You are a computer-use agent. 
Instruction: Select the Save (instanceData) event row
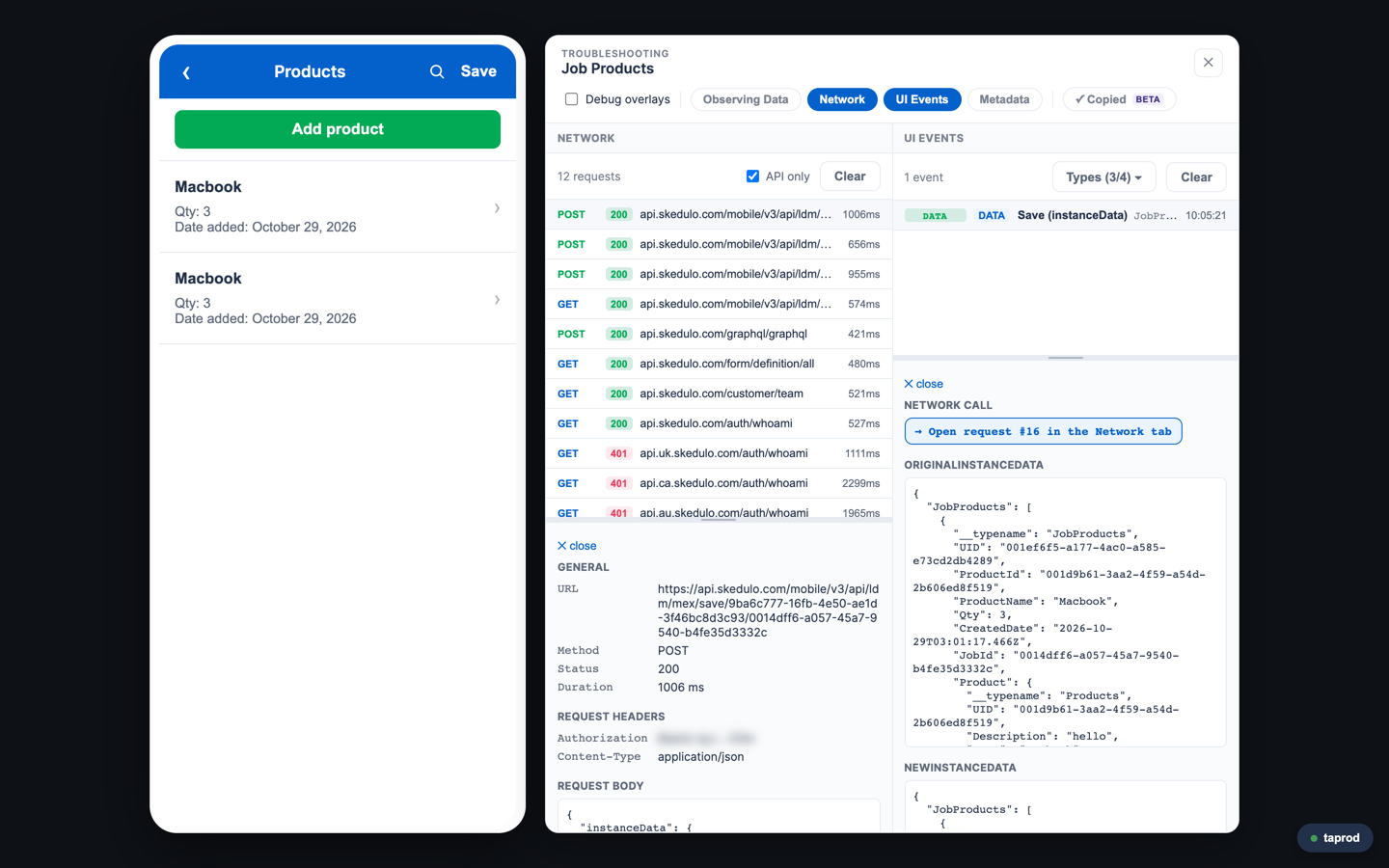click(x=1066, y=216)
